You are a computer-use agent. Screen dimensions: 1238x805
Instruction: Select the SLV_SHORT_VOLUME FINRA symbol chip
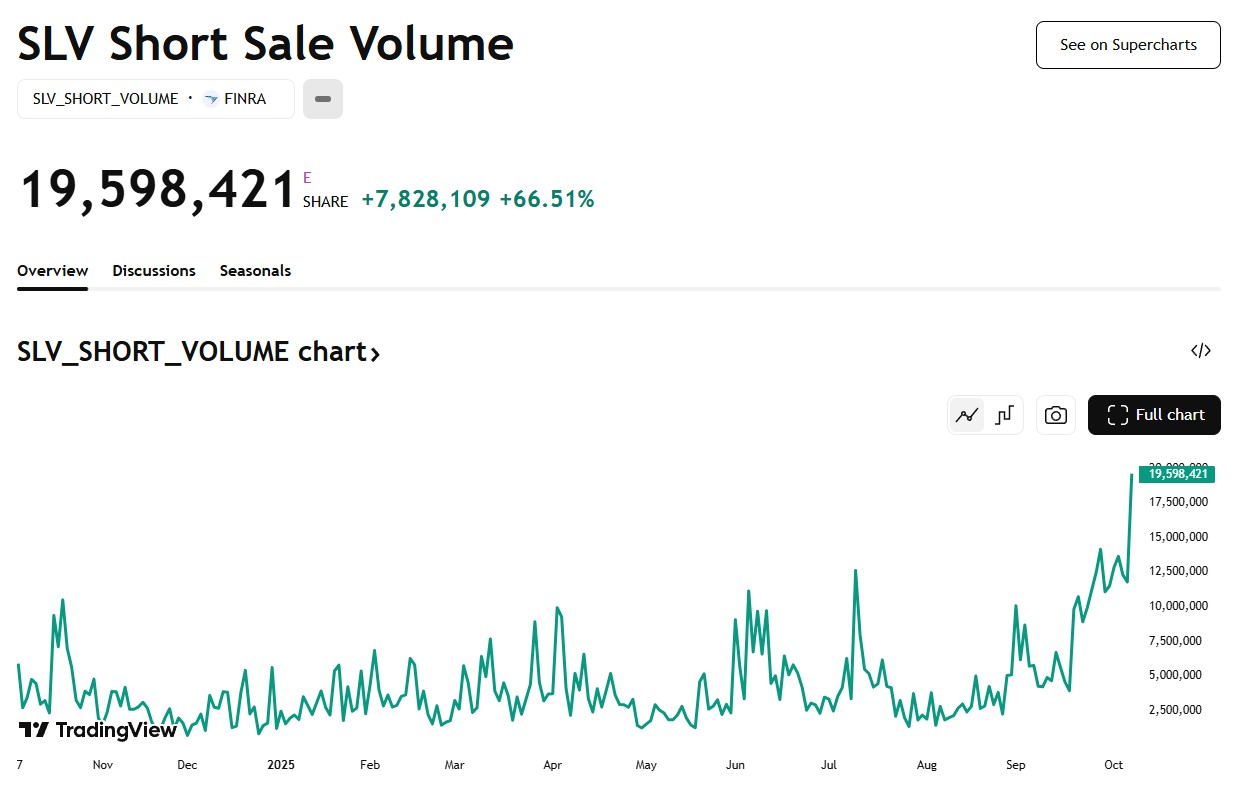coord(156,99)
